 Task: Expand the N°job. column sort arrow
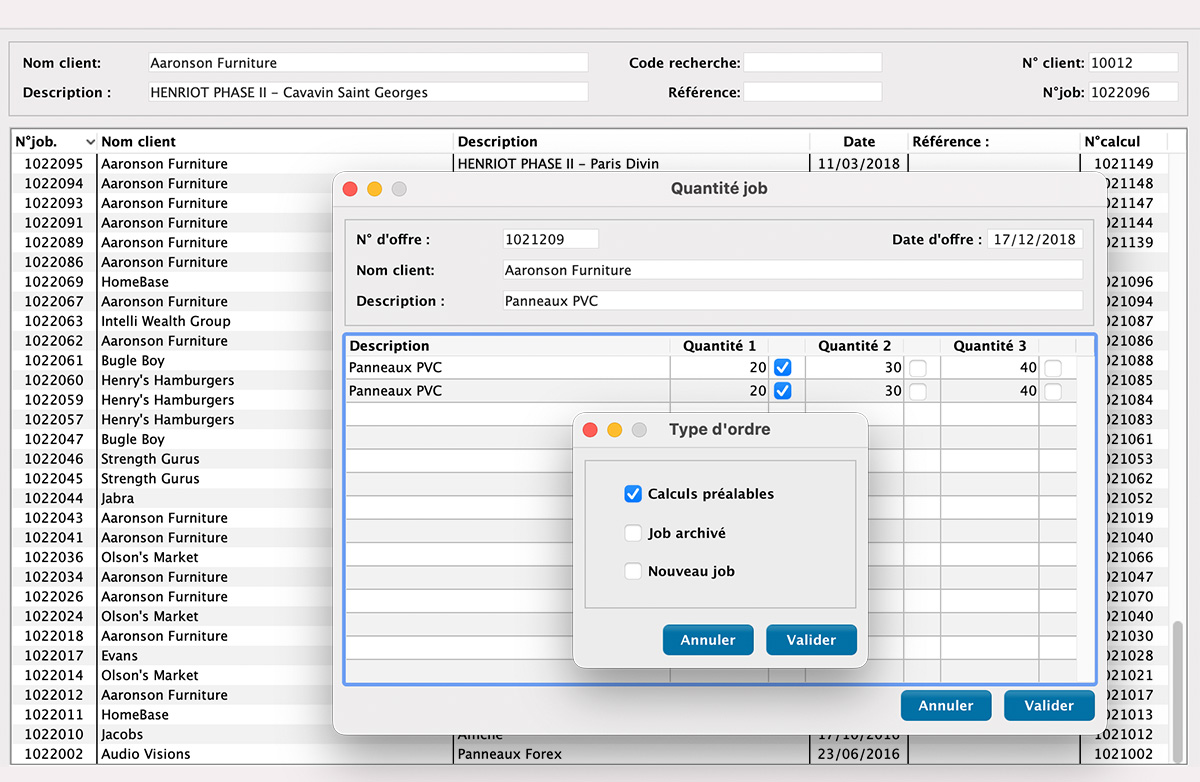pyautogui.click(x=90, y=142)
